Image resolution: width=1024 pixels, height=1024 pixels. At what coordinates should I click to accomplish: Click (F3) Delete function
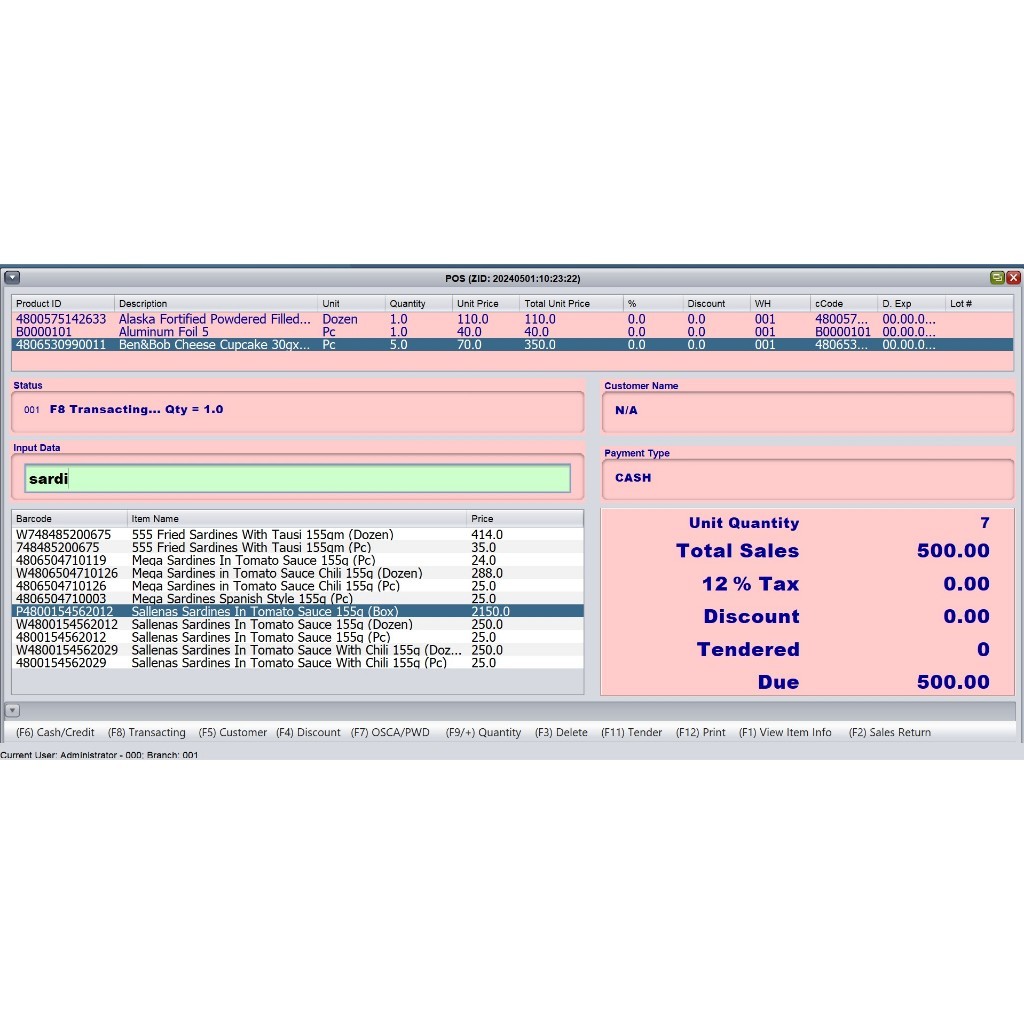(x=562, y=733)
